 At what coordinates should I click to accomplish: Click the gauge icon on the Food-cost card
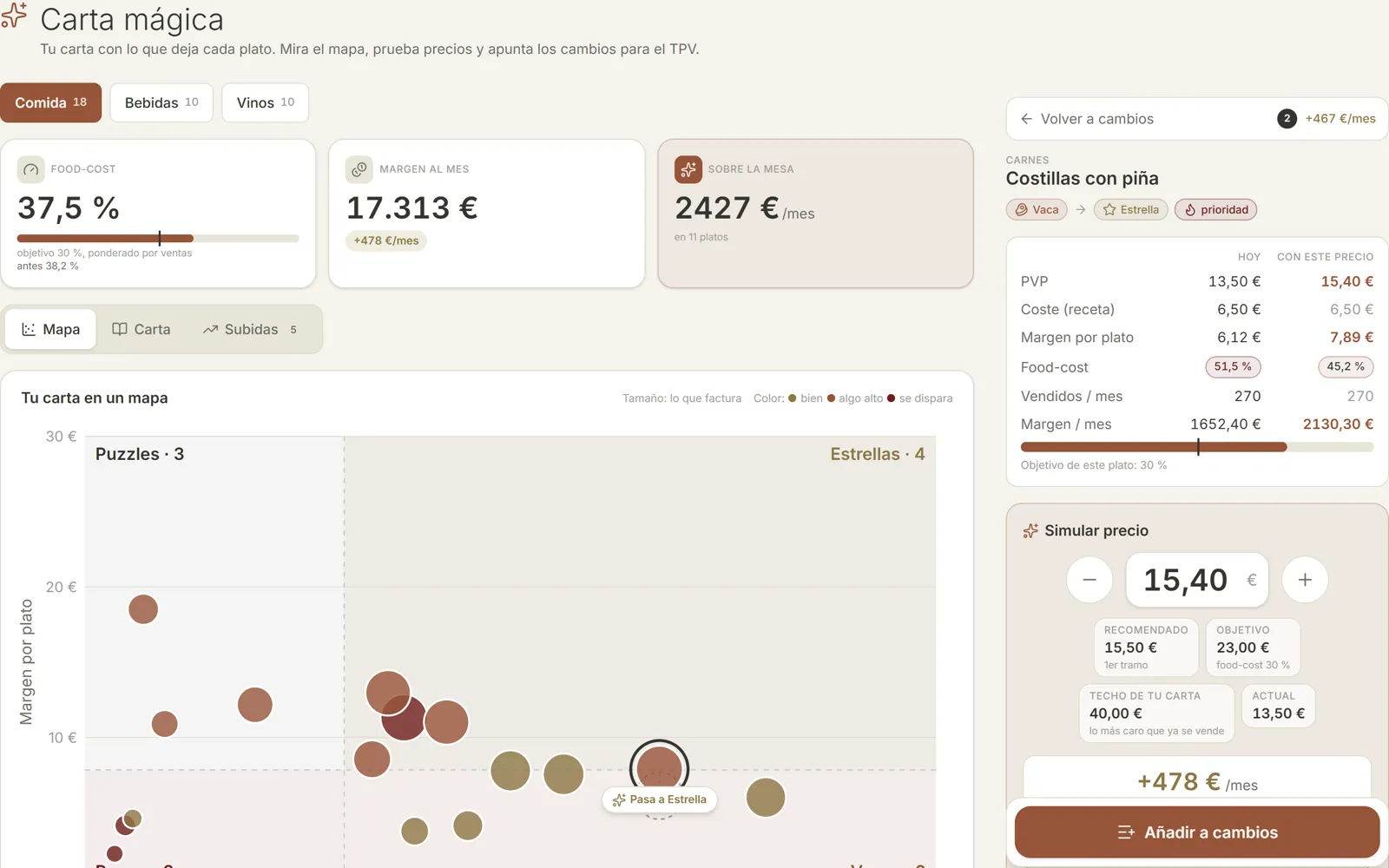click(30, 169)
